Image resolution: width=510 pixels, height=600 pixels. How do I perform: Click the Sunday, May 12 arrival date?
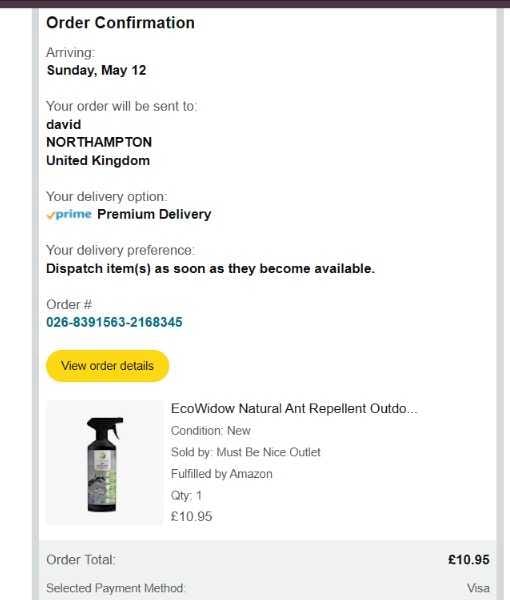tap(96, 70)
